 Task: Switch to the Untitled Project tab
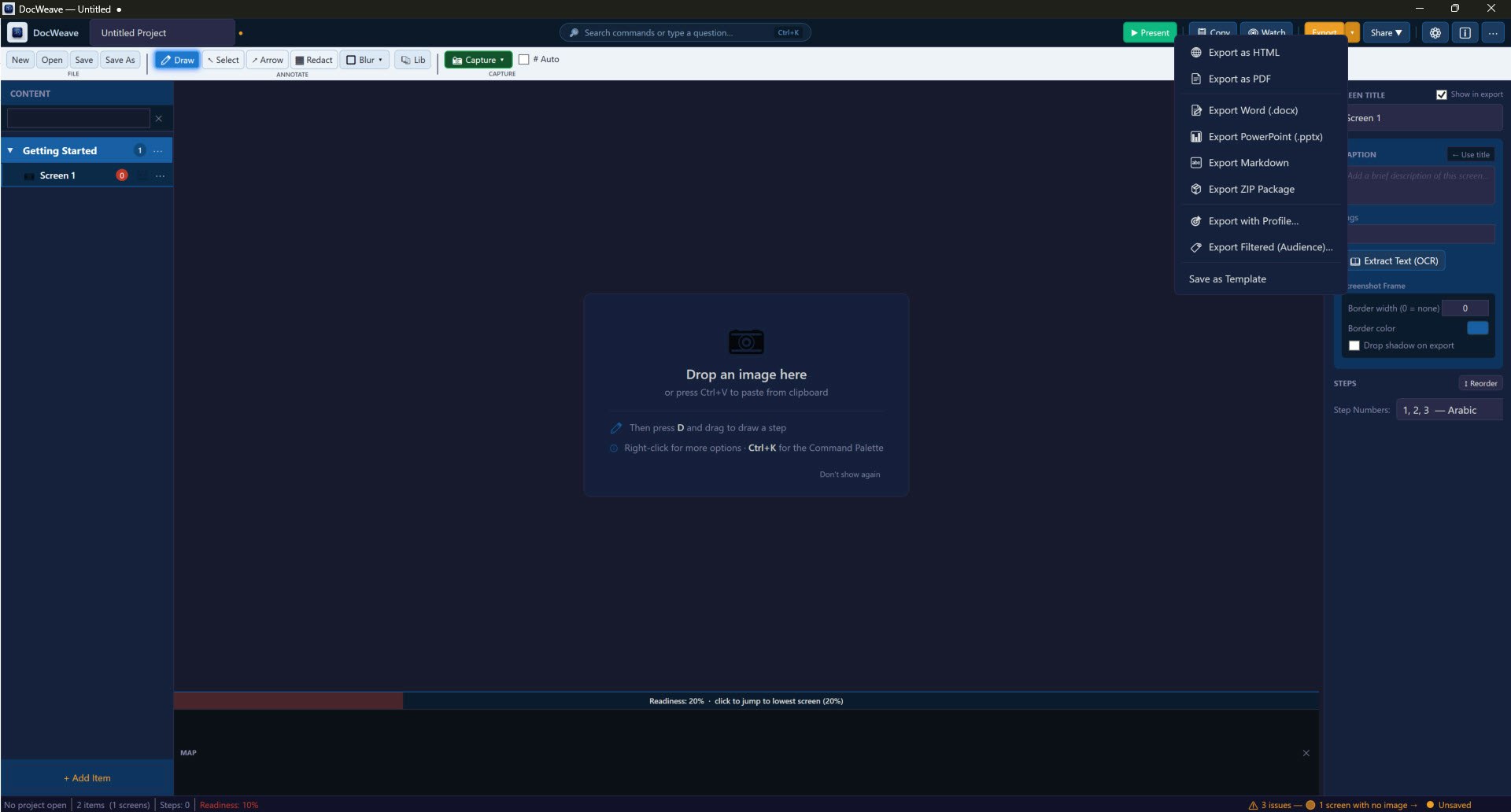(162, 33)
